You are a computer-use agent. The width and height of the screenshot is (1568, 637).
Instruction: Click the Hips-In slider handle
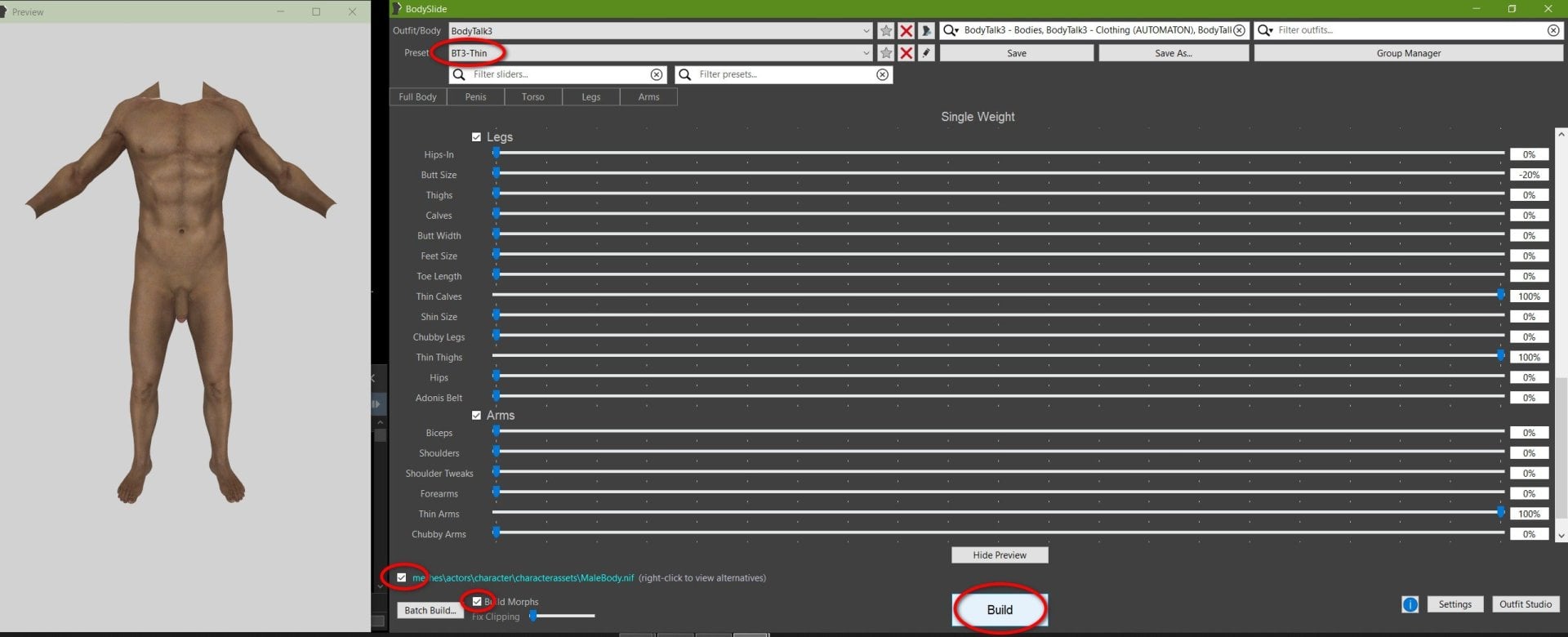tap(496, 153)
